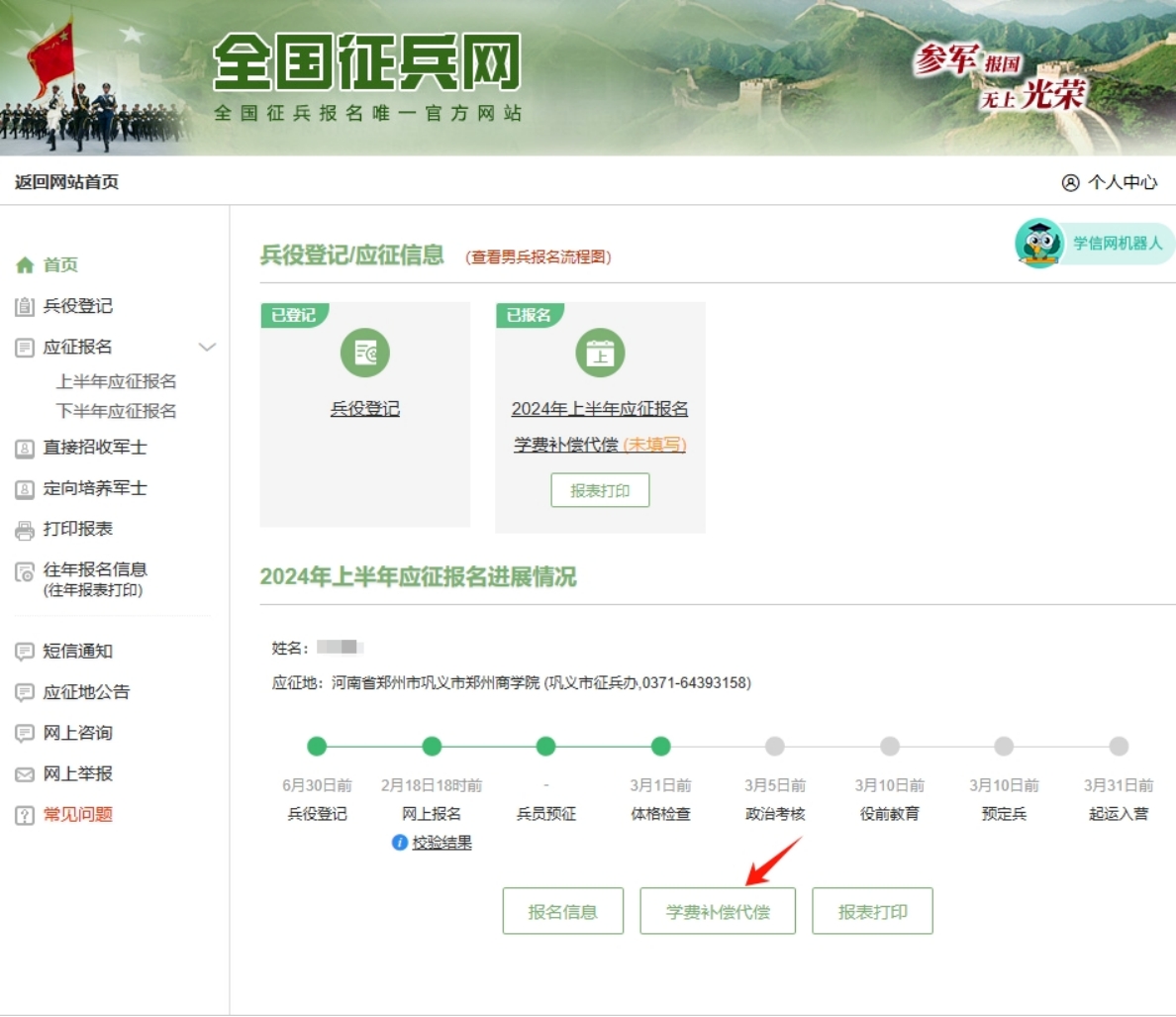
Task: Click the green 兵役登记 card icon
Action: (x=364, y=352)
